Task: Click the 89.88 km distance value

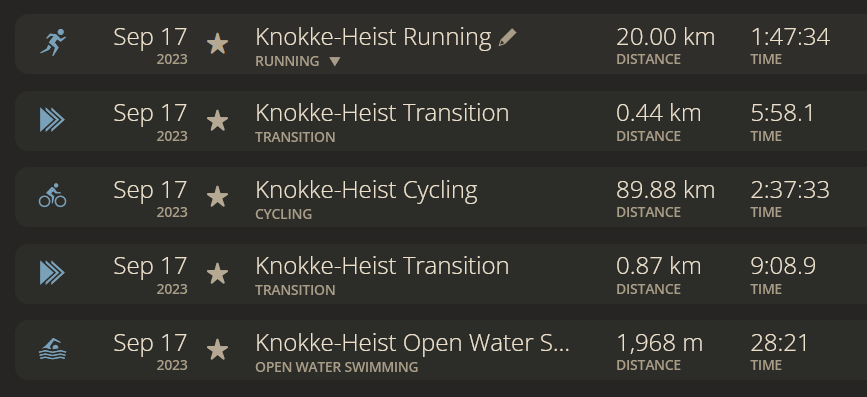Action: tap(665, 190)
